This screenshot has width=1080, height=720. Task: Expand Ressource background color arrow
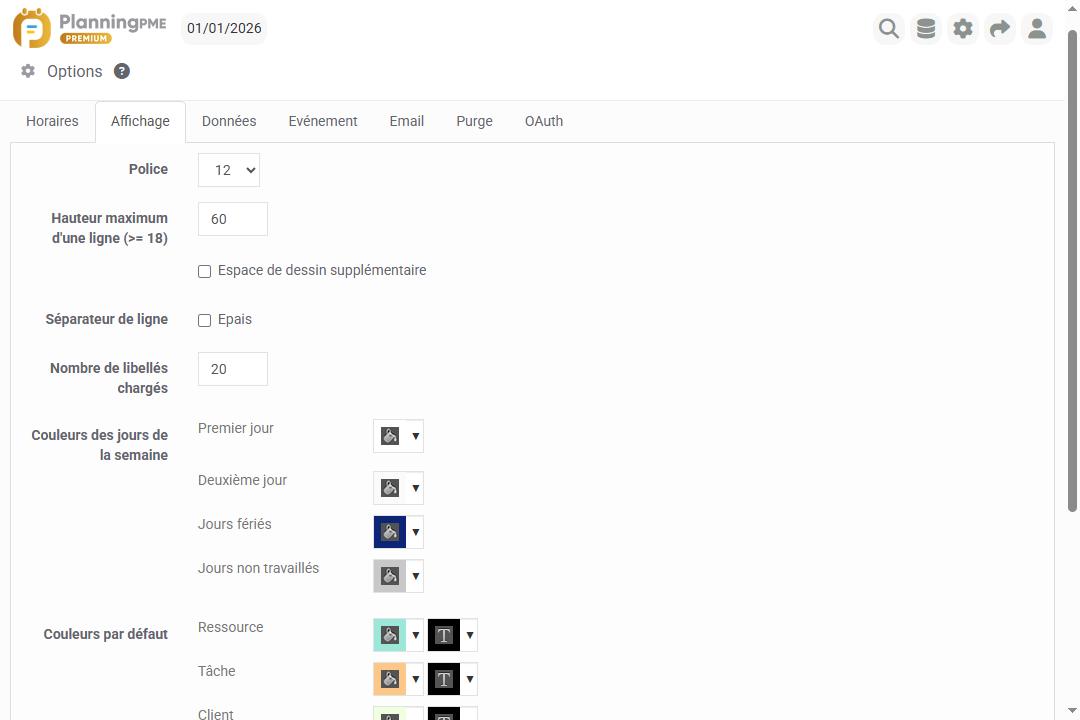415,635
